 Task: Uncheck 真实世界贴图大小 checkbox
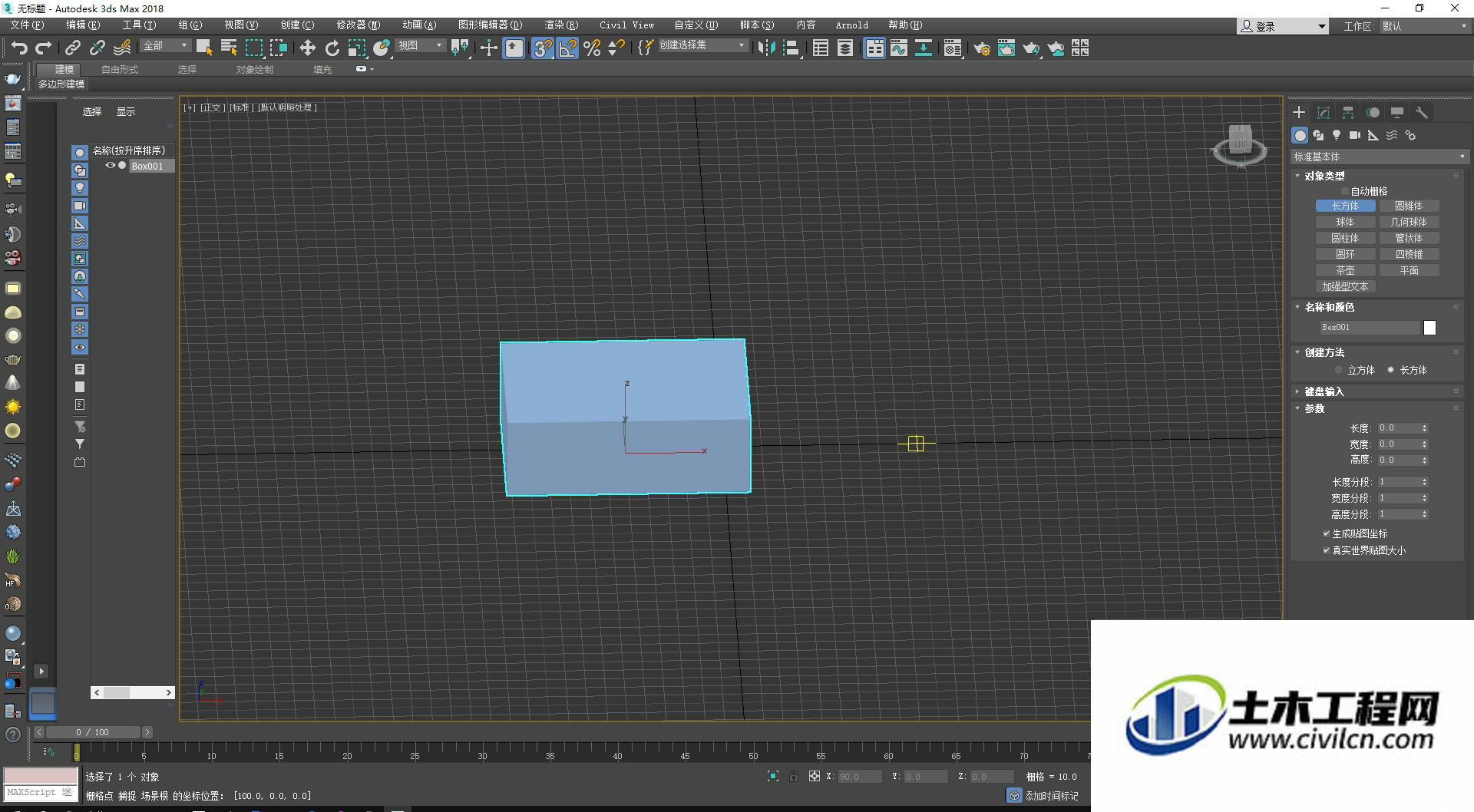tap(1326, 550)
